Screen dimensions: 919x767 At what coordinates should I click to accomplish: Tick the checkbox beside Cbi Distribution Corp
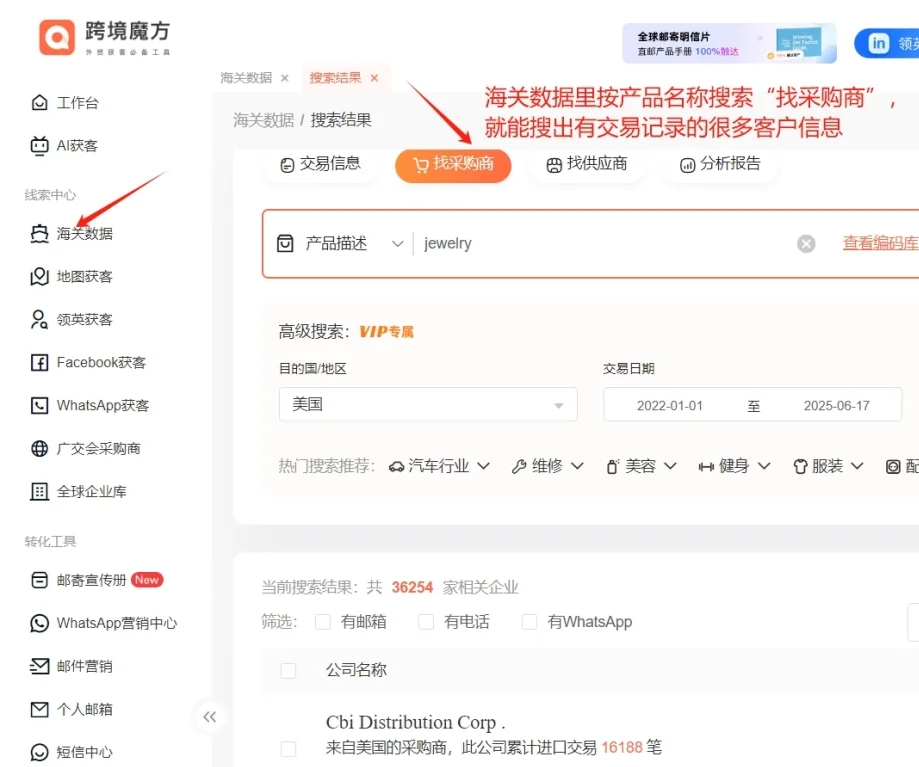point(289,747)
